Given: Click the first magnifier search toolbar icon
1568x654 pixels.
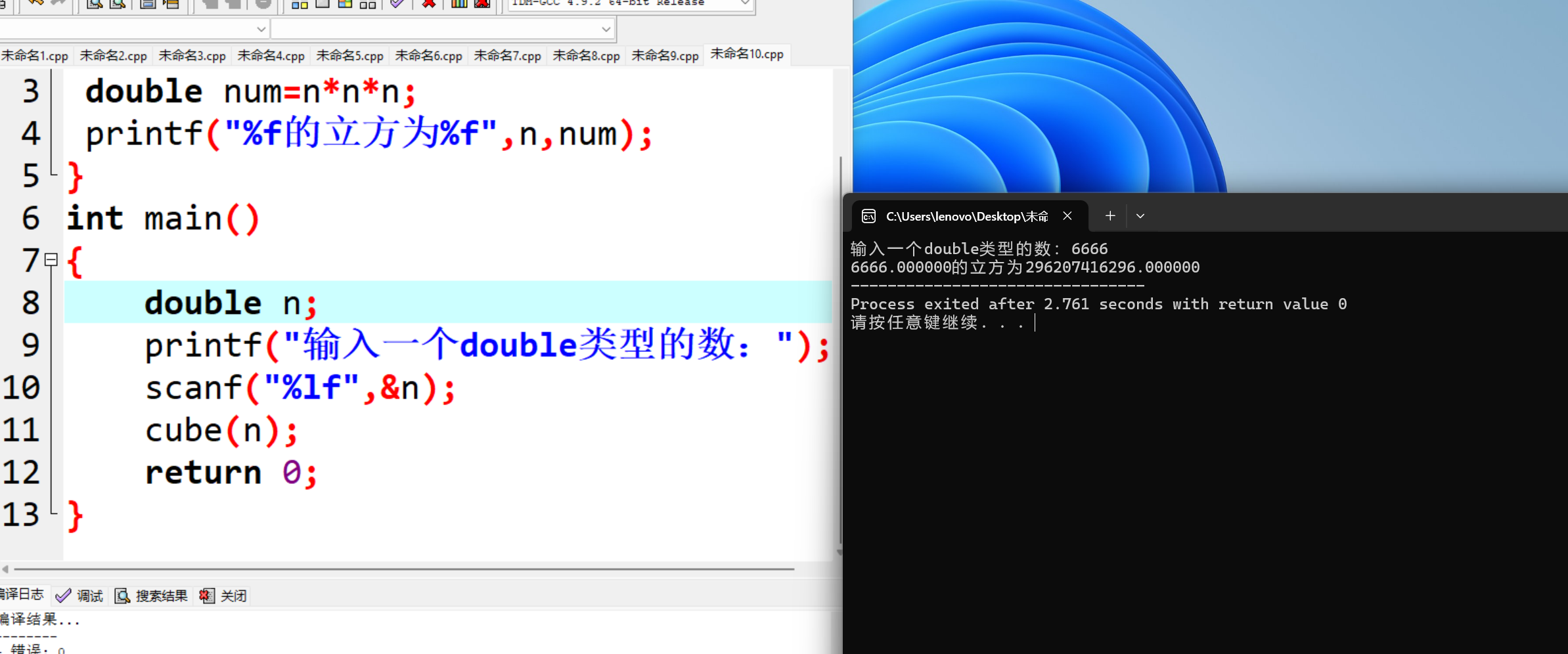Looking at the screenshot, I should (x=95, y=3).
